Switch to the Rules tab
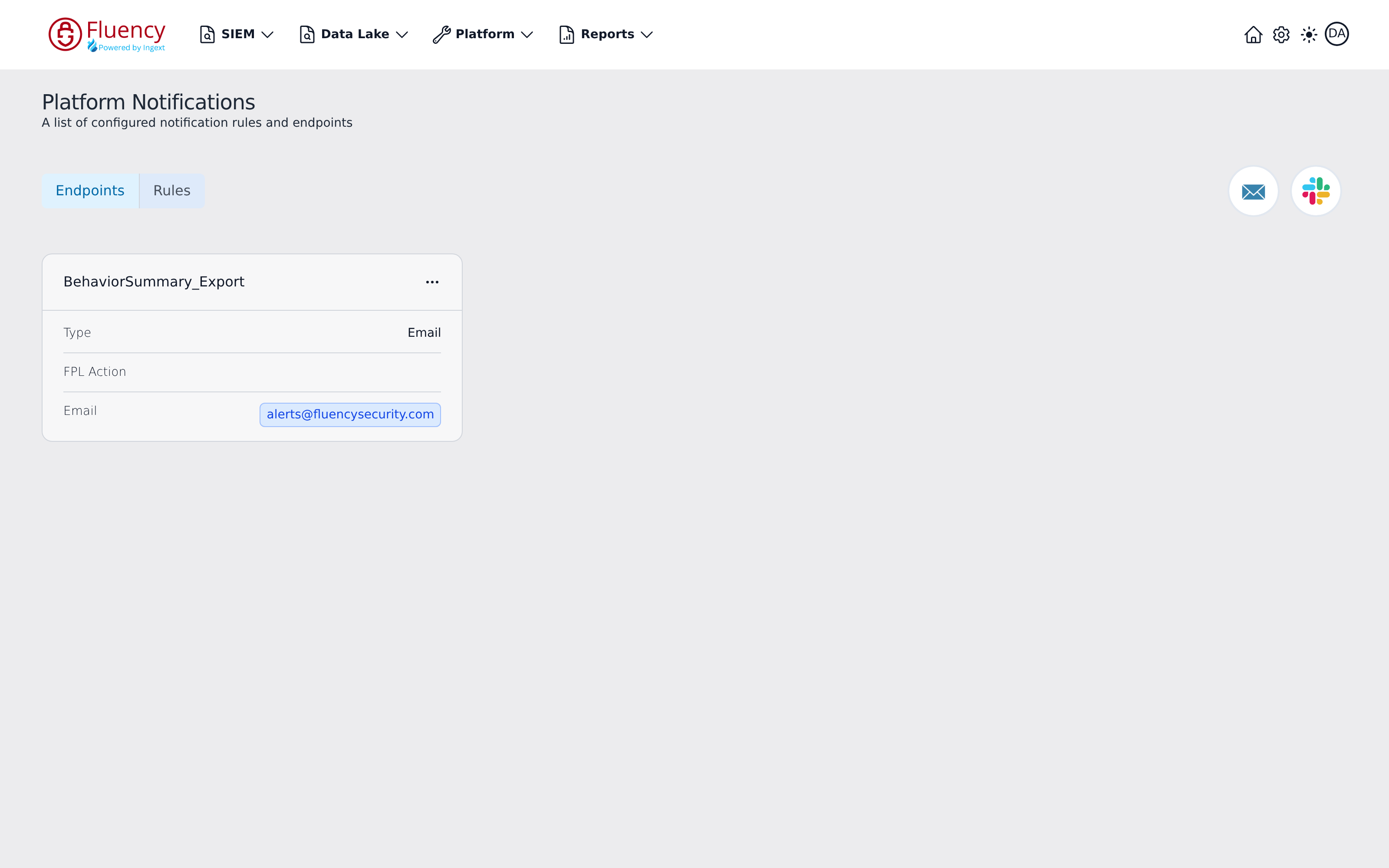This screenshot has width=1389, height=868. 171,191
